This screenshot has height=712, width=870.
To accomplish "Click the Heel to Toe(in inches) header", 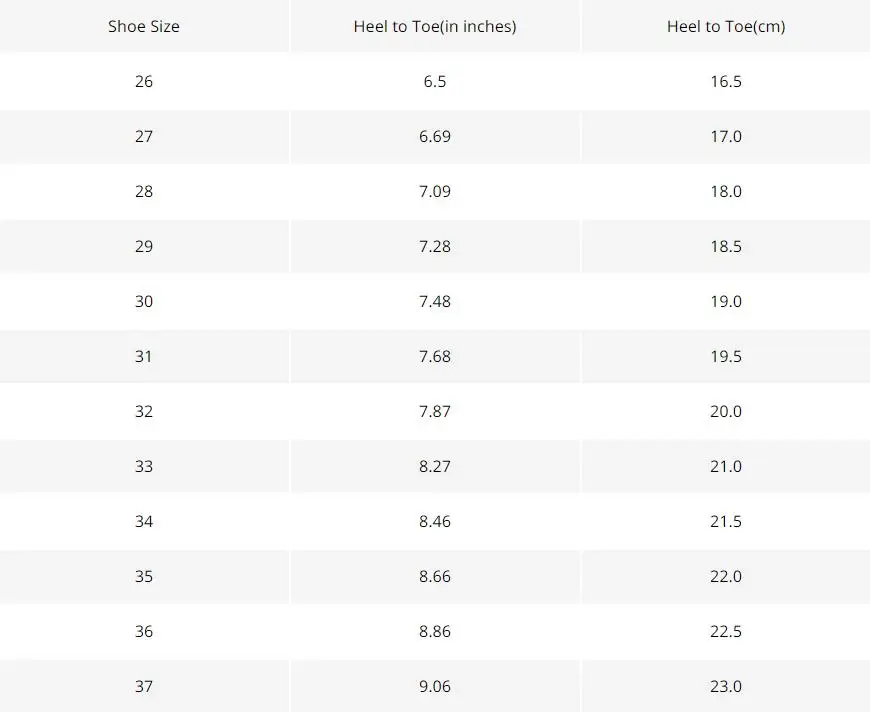I will click(x=435, y=27).
